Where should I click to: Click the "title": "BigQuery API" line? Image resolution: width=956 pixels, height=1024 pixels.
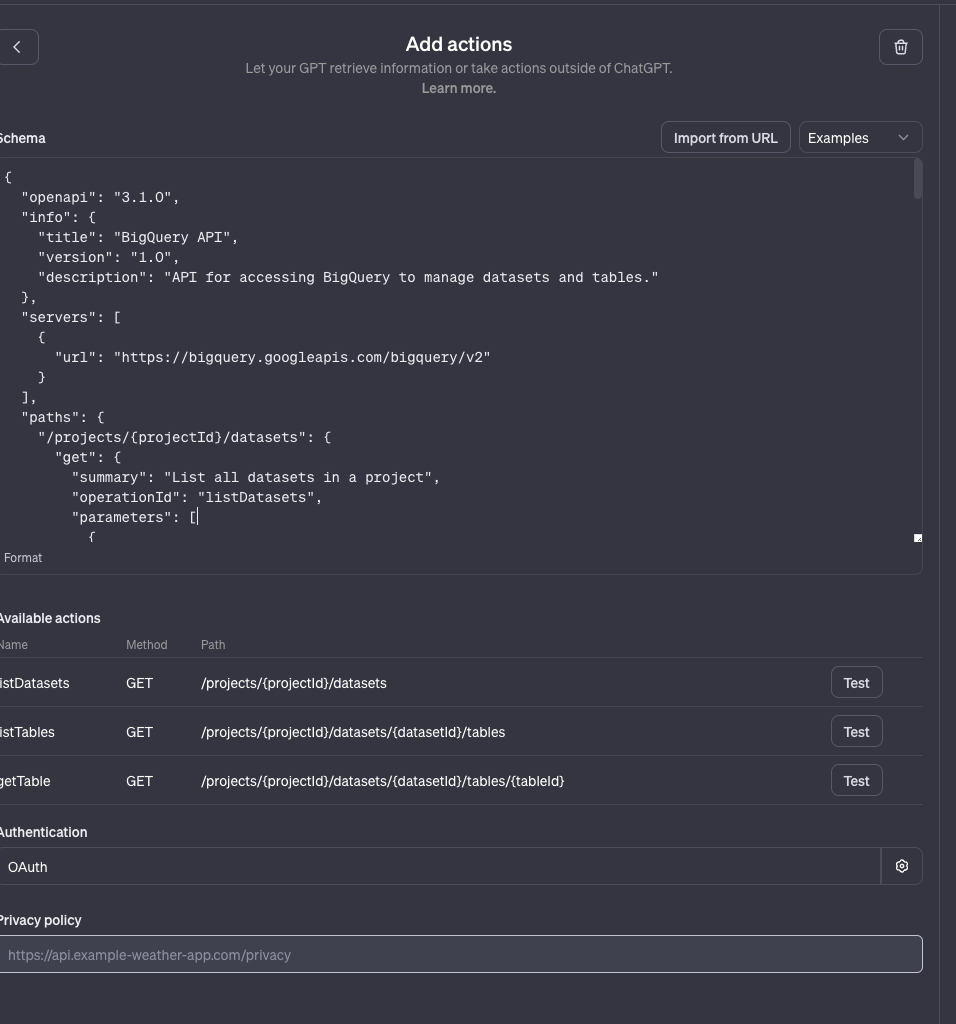pos(138,237)
